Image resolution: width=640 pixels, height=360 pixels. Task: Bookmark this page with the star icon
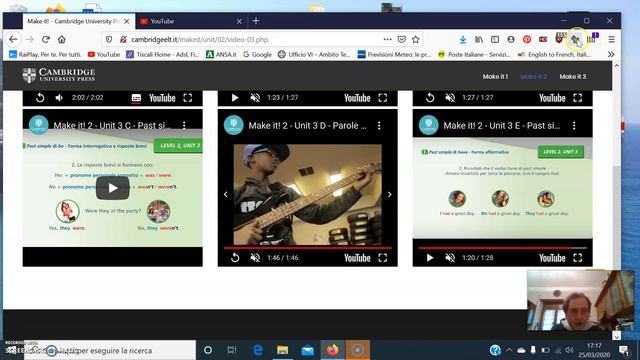[416, 40]
